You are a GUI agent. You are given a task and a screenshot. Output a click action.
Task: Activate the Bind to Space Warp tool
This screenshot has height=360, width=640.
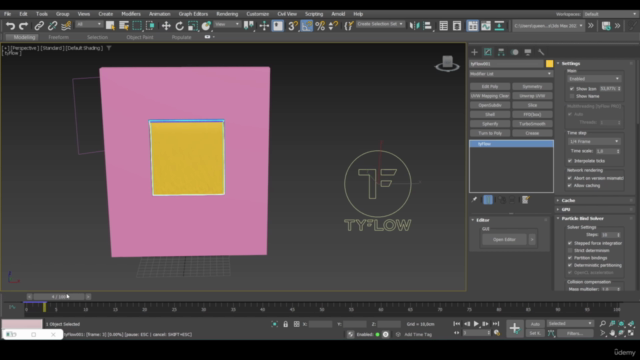click(x=66, y=26)
